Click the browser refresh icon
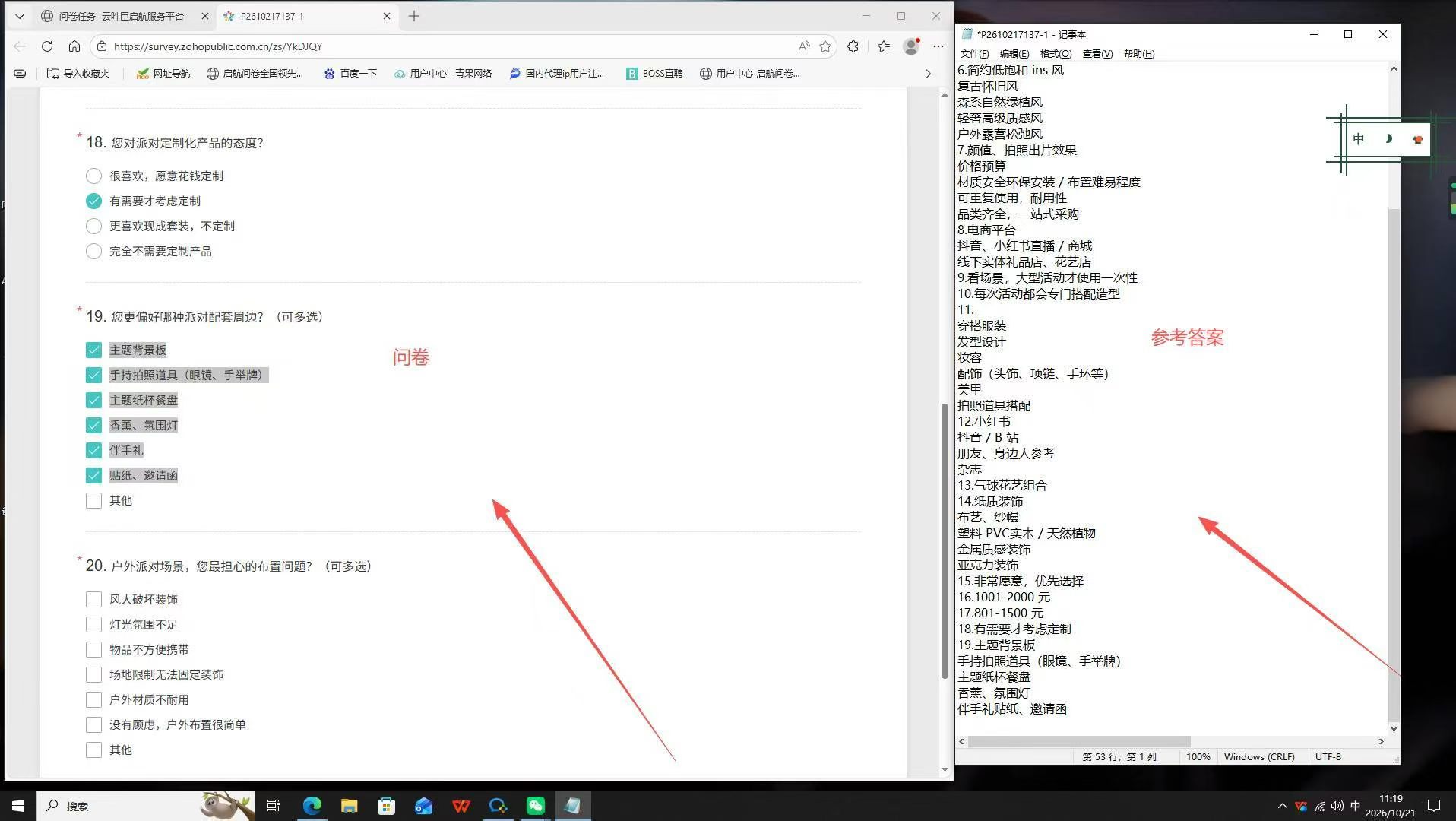This screenshot has height=821, width=1456. coord(47,46)
